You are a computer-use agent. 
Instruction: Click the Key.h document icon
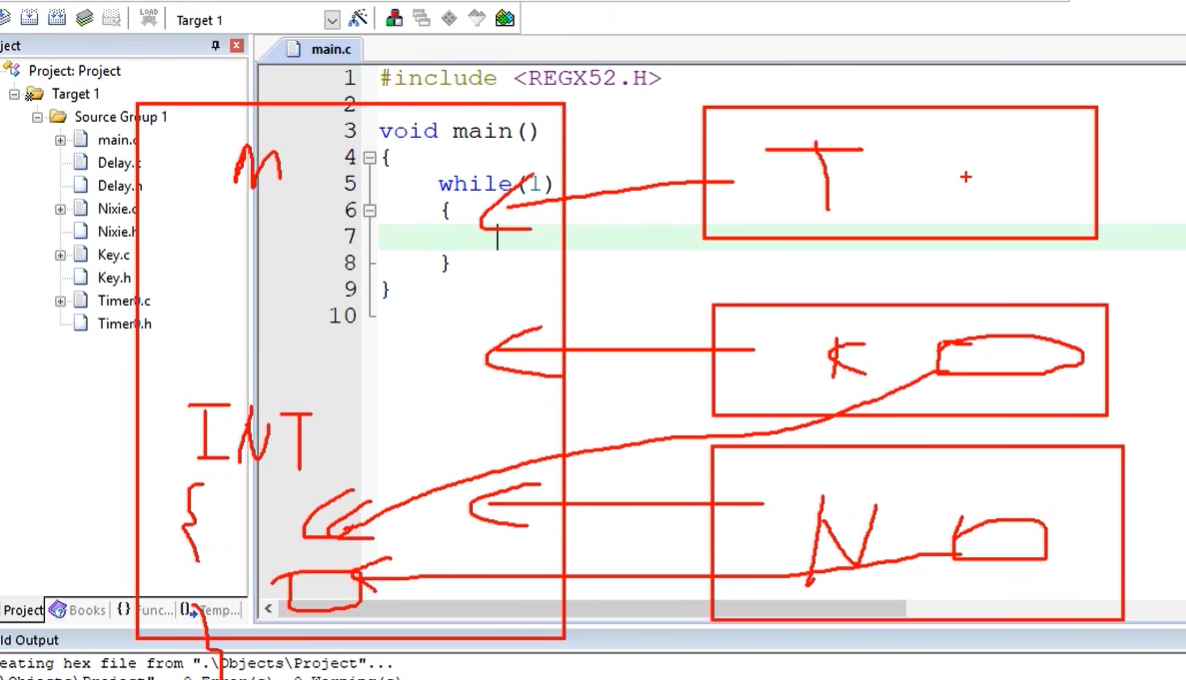pyautogui.click(x=82, y=278)
